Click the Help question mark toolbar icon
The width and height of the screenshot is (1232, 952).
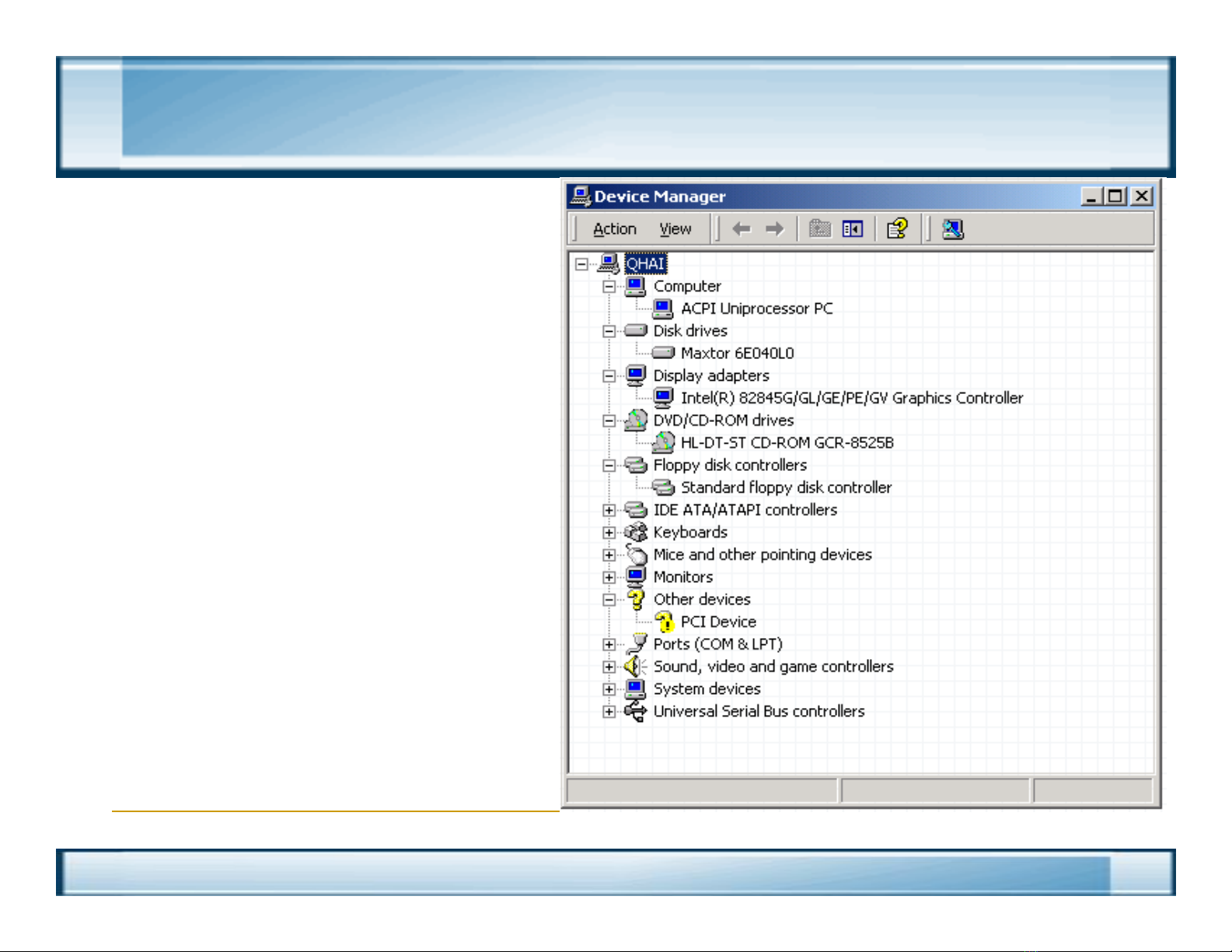pos(897,229)
